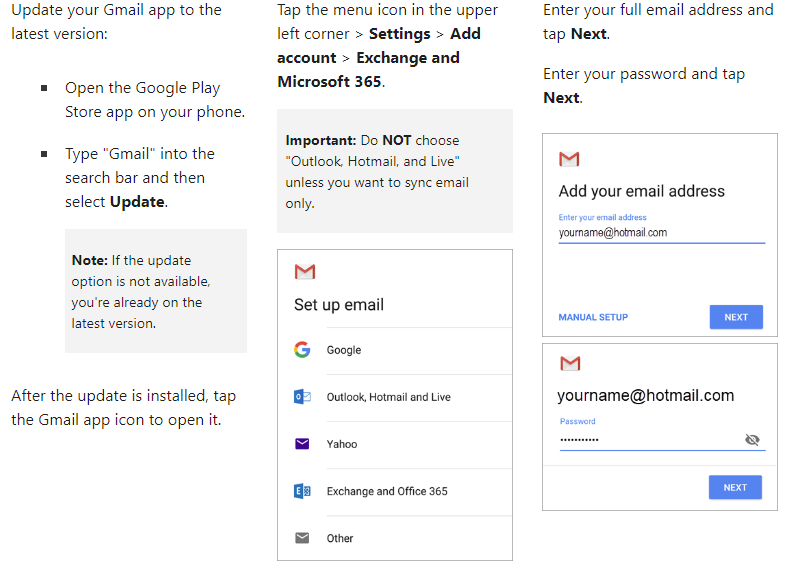Image resolution: width=797 pixels, height=572 pixels.
Task: Click the small 'Password' field label
Action: click(577, 421)
